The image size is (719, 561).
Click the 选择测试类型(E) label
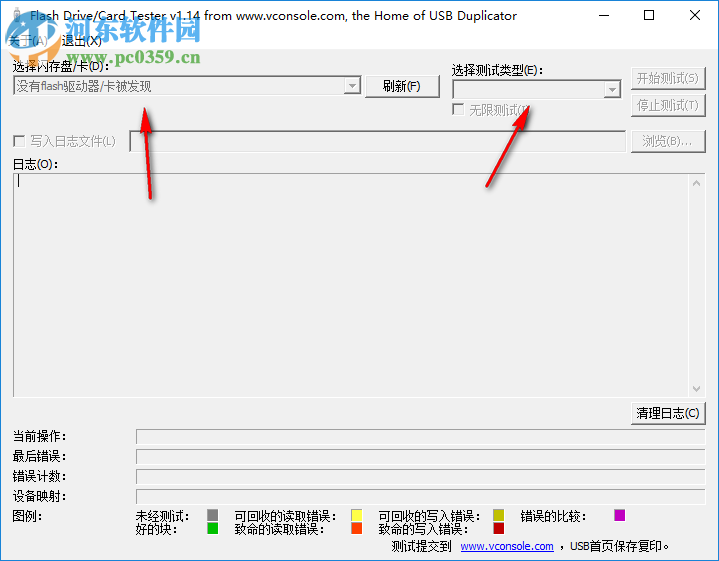[x=497, y=70]
